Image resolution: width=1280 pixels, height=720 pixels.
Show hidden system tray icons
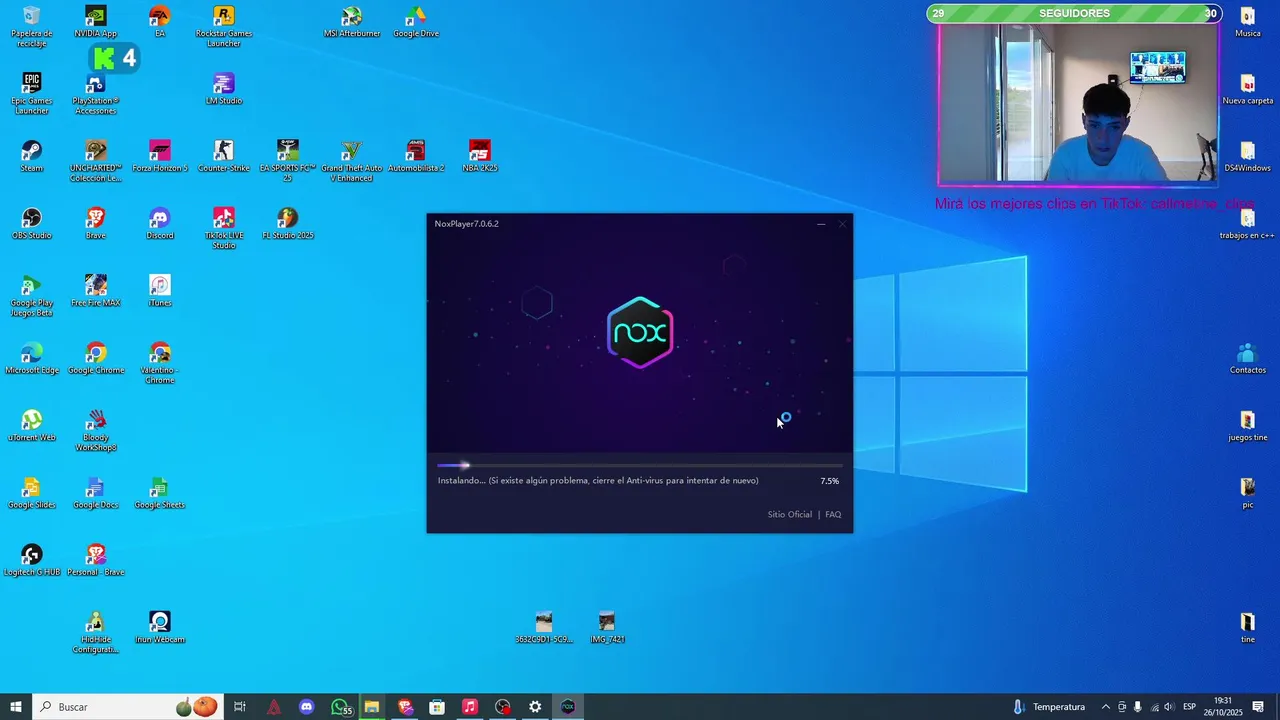pos(1105,707)
